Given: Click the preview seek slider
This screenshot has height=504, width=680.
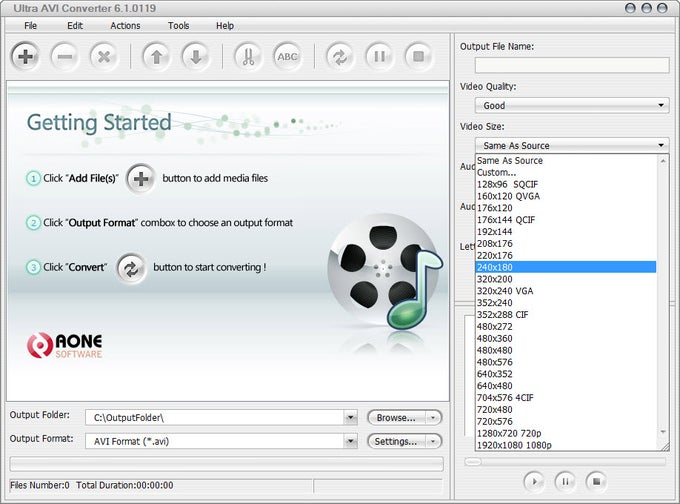Looking at the screenshot, I should pos(565,462).
